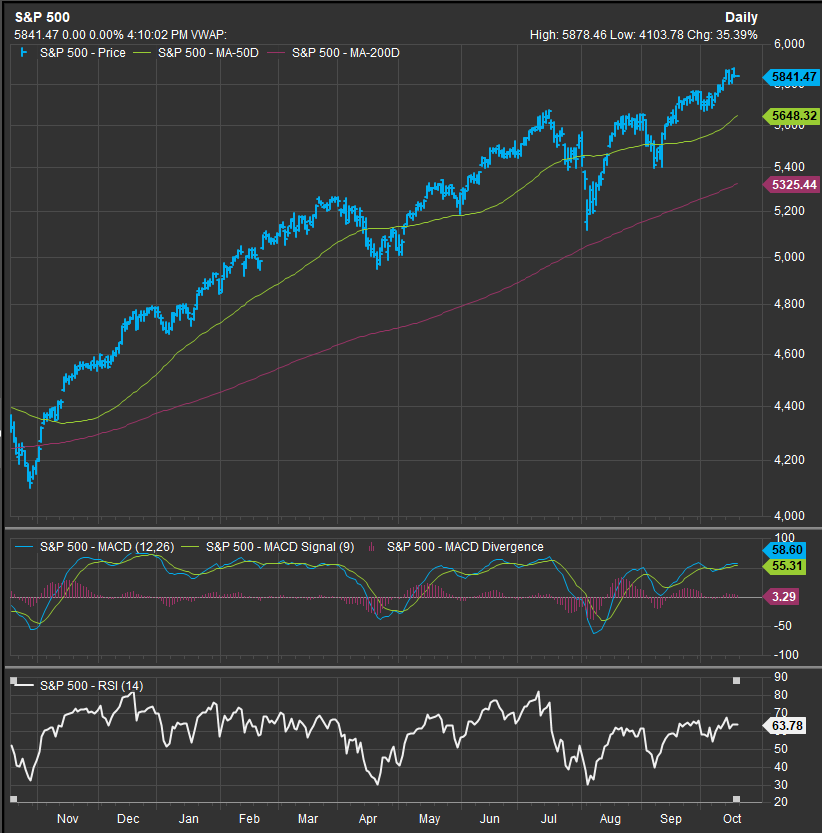Viewport: 822px width, 833px height.
Task: Click the 6,000 price axis label
Action: click(x=789, y=44)
